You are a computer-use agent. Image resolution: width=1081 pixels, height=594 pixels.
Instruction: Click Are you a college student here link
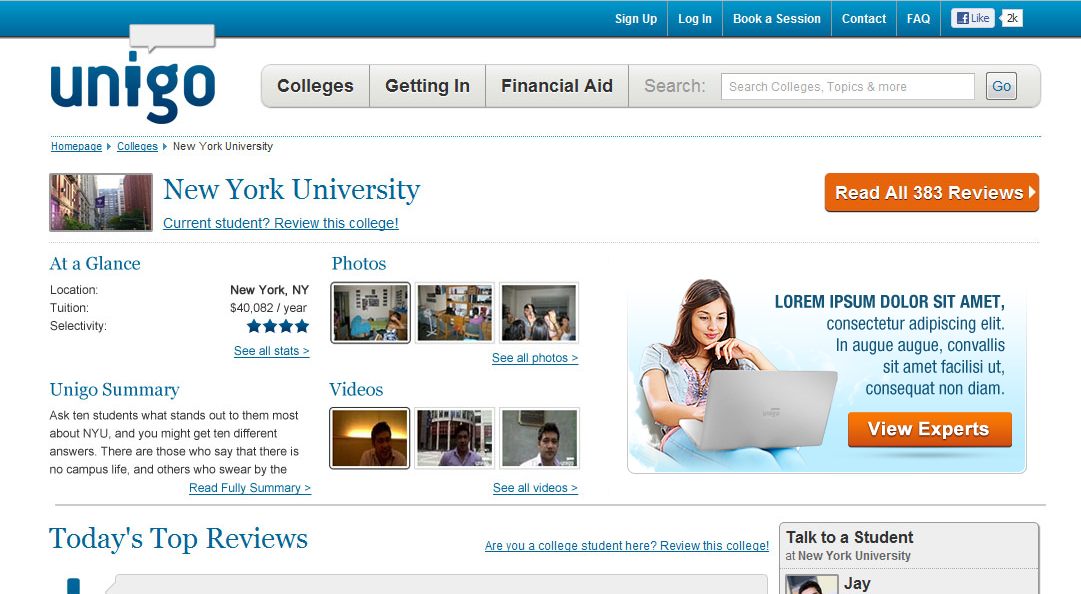pyautogui.click(x=627, y=546)
